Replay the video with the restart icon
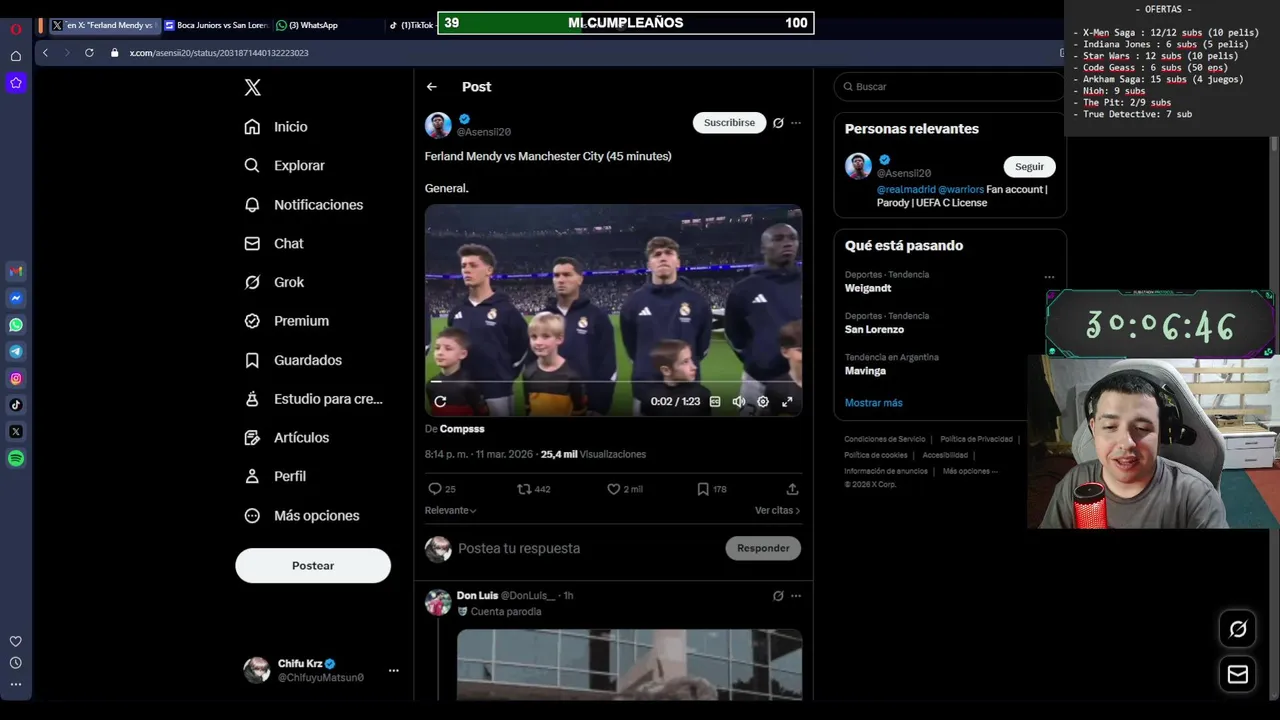The image size is (1280, 720). (440, 402)
